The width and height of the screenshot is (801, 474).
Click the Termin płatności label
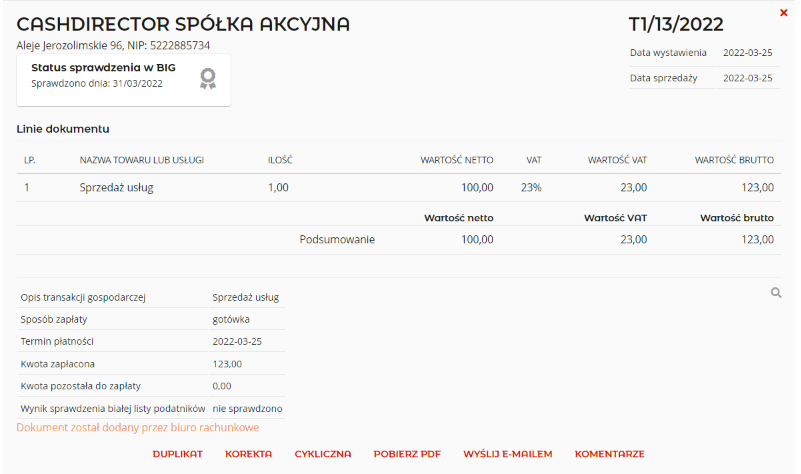[x=57, y=341]
